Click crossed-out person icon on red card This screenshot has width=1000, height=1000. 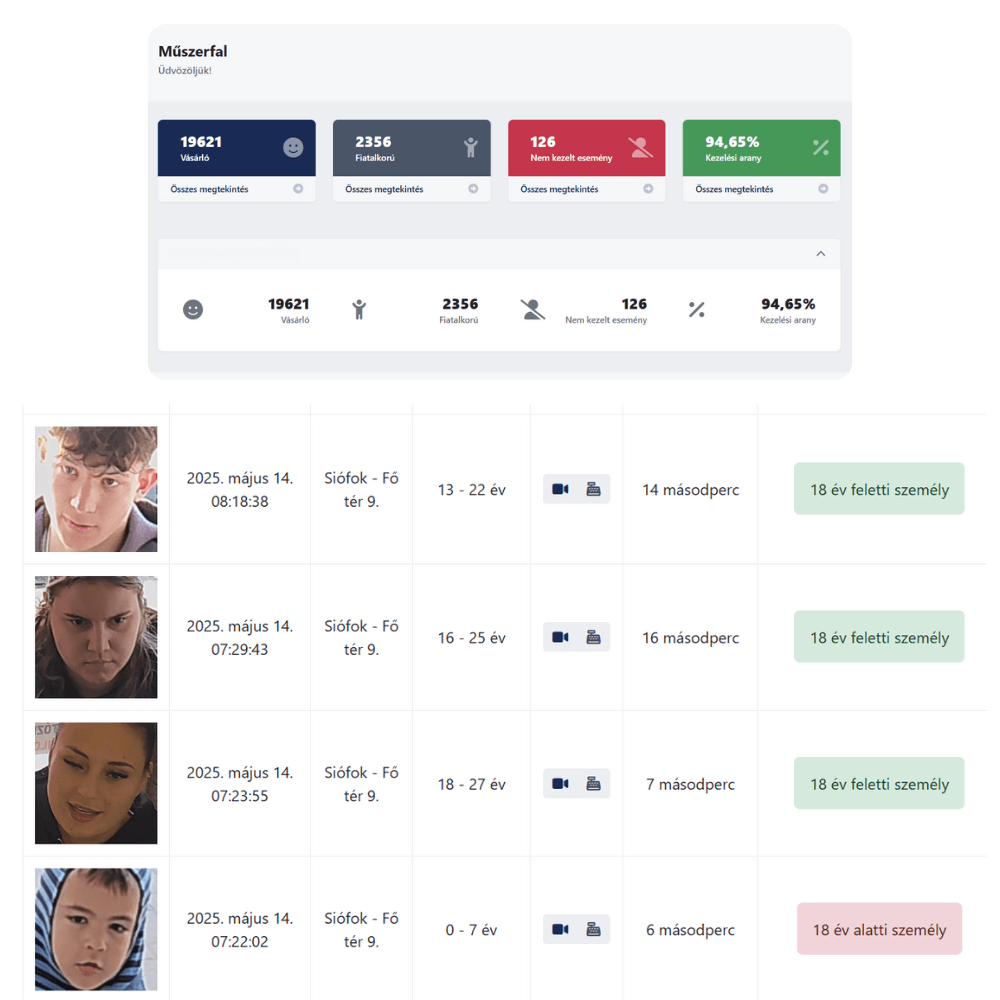[640, 147]
